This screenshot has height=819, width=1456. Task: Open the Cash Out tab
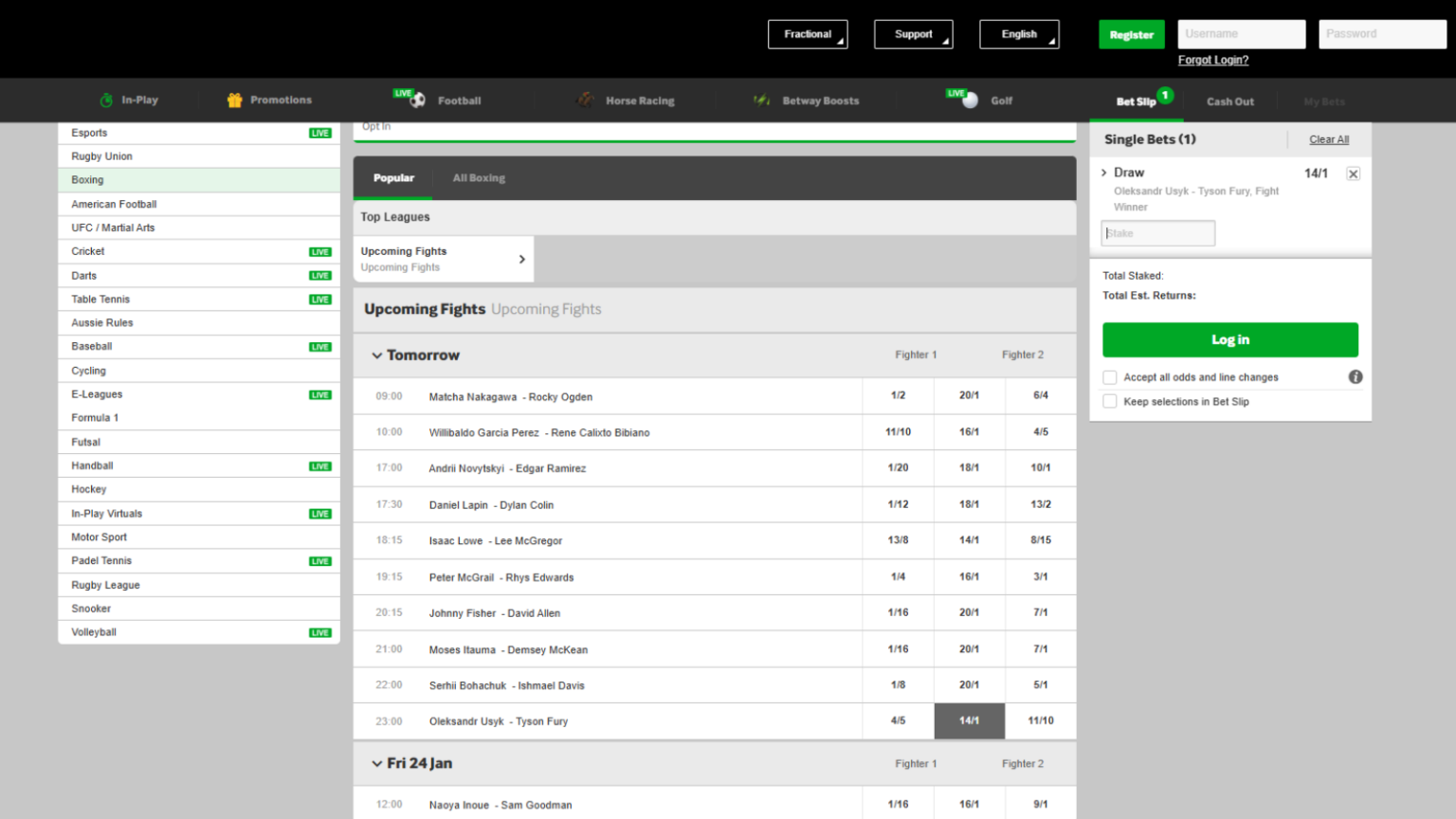point(1229,101)
